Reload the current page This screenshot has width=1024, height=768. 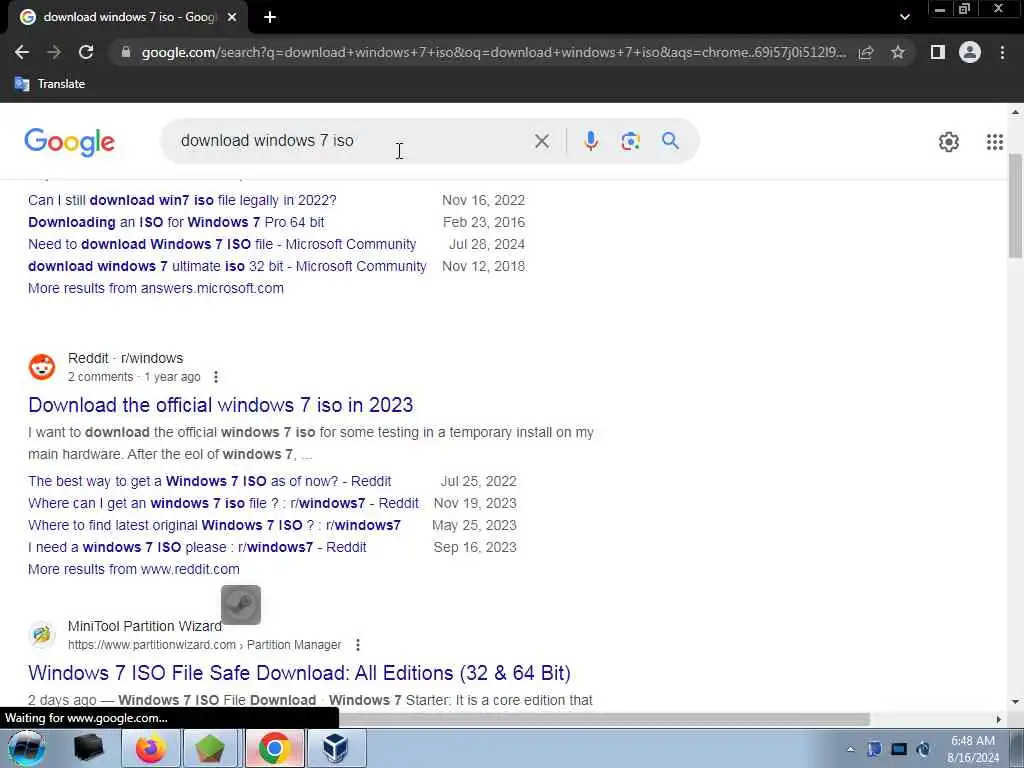point(86,52)
